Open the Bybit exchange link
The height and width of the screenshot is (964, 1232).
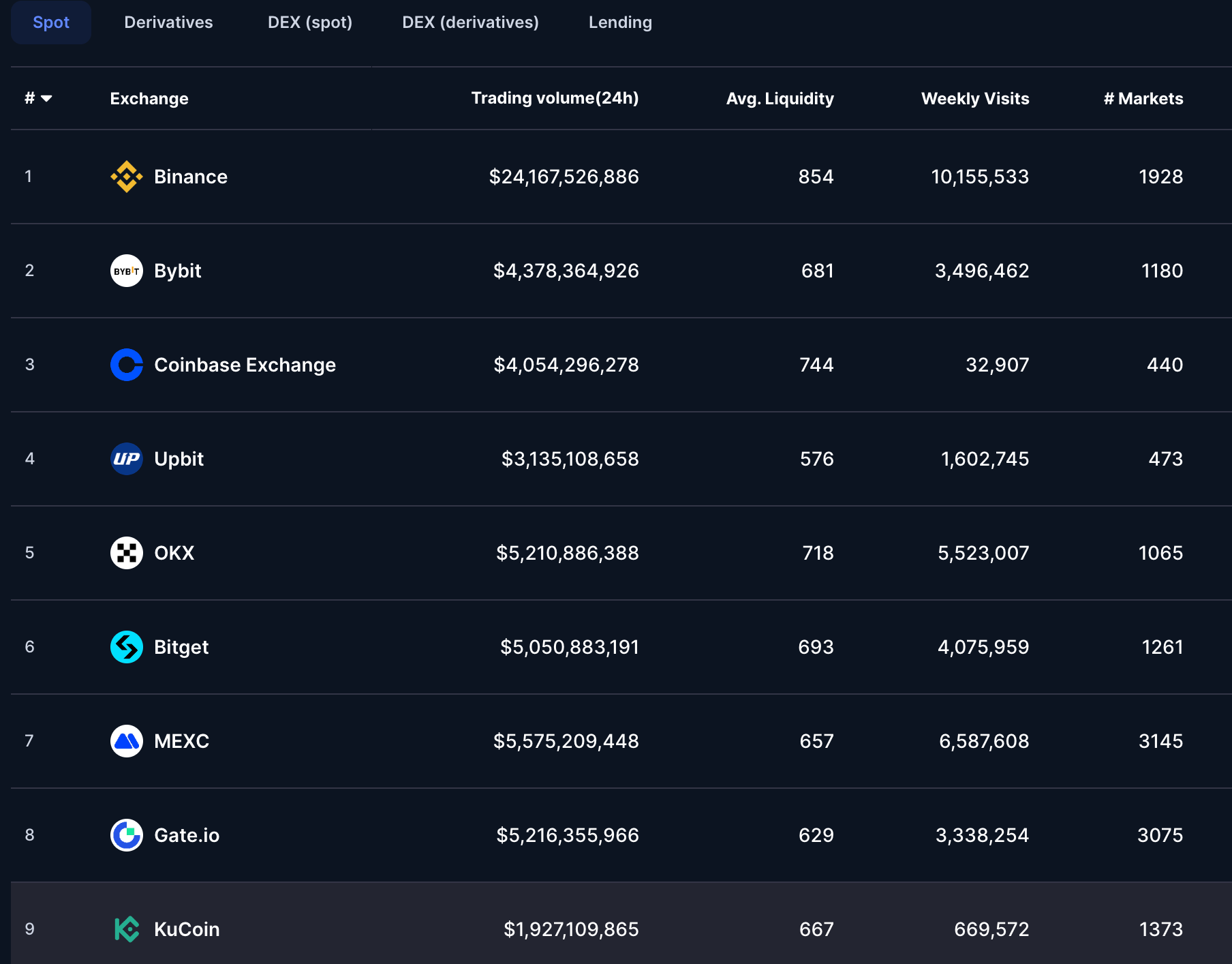178,271
